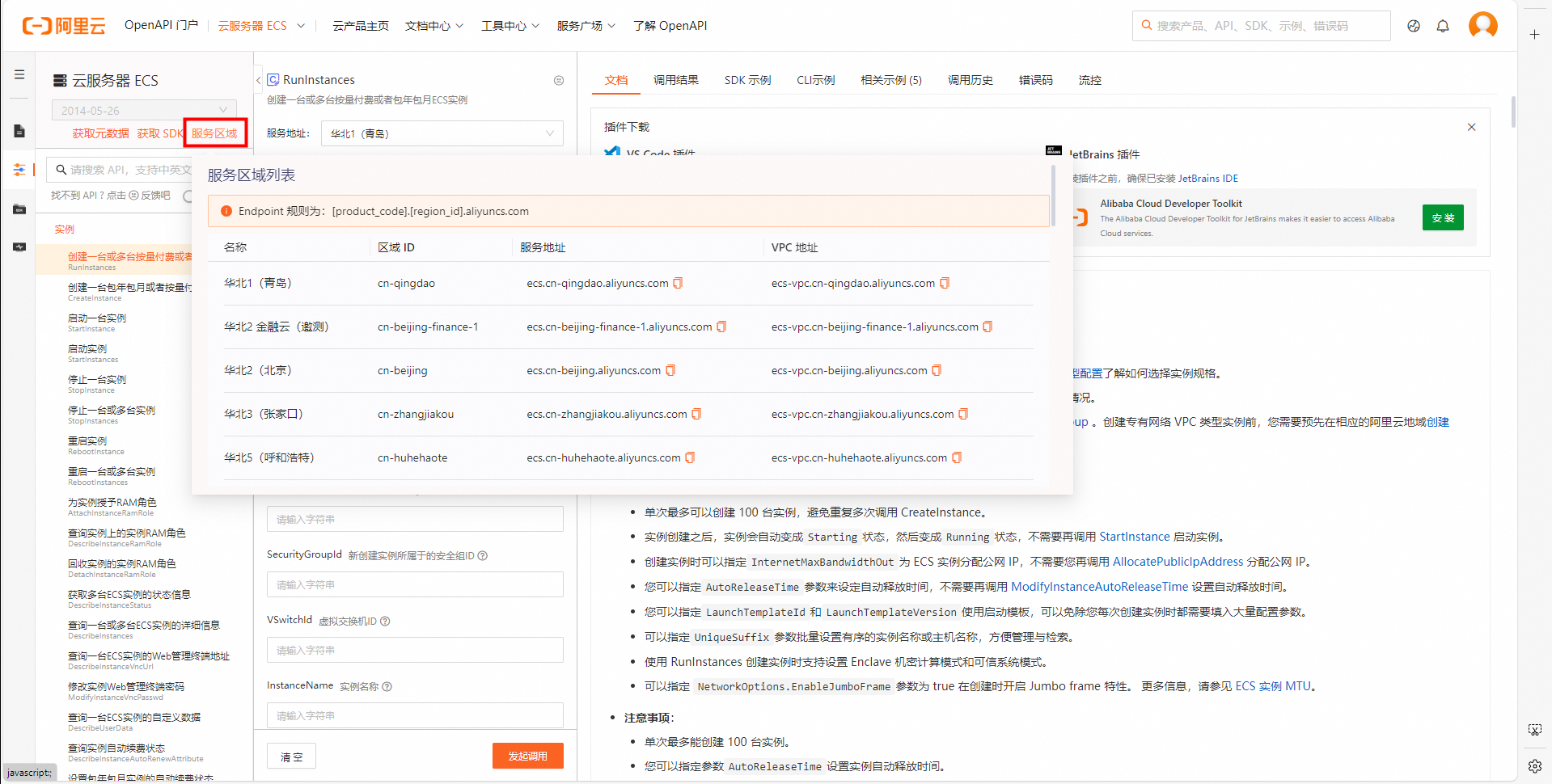1552x784 pixels.
Task: Click the 获取 SDK link
Action: (x=160, y=133)
